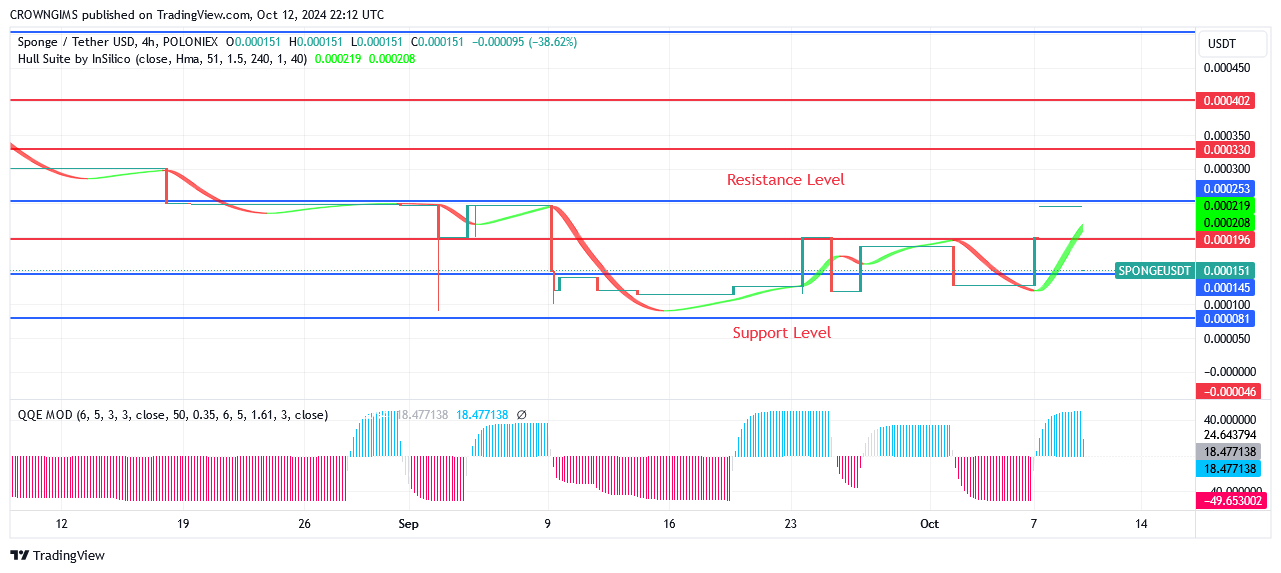1281x573 pixels.
Task: Select the Sep label on the time axis
Action: click(x=407, y=524)
